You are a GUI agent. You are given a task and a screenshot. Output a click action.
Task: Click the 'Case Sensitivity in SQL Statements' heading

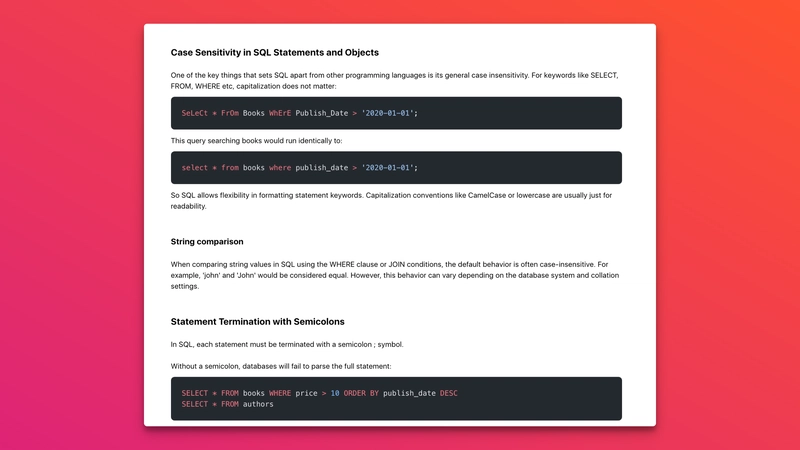pyautogui.click(x=274, y=53)
